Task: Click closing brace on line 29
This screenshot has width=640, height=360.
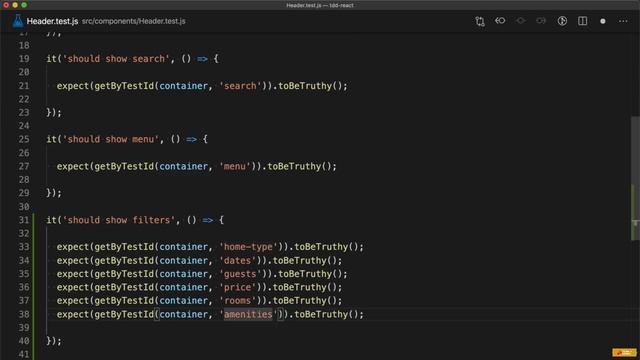Action: pyautogui.click(x=49, y=193)
